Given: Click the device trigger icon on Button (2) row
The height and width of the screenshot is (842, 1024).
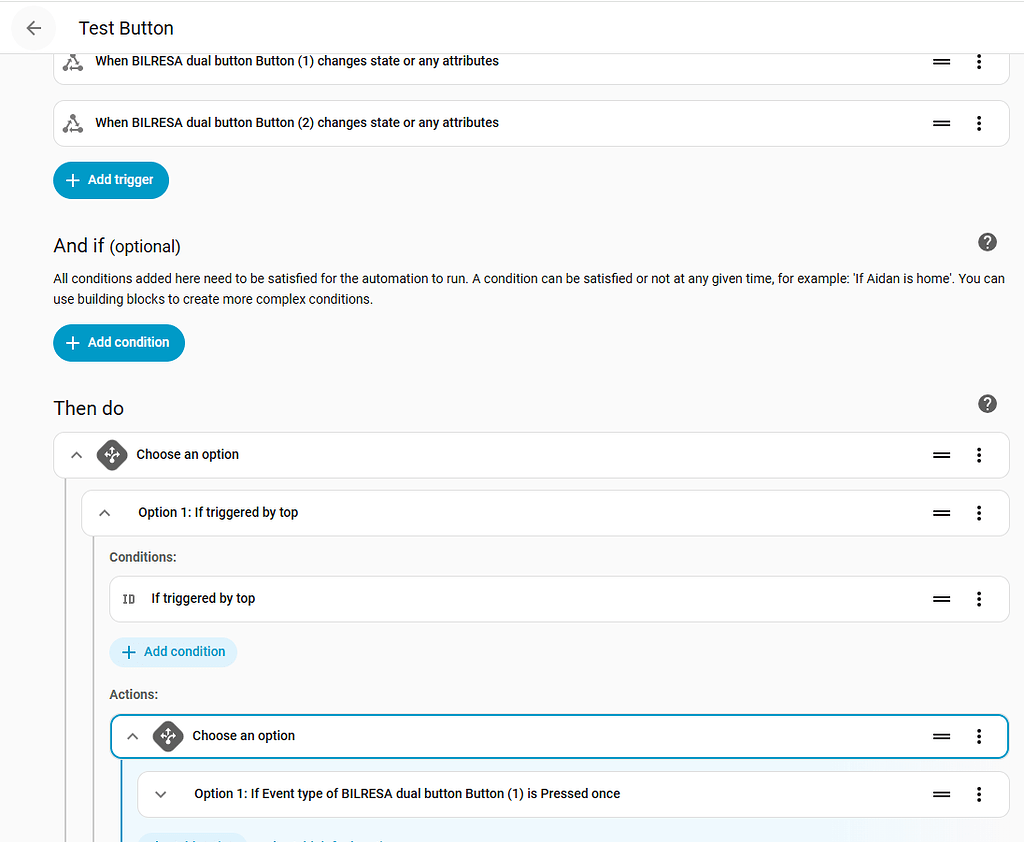Looking at the screenshot, I should coord(71,122).
